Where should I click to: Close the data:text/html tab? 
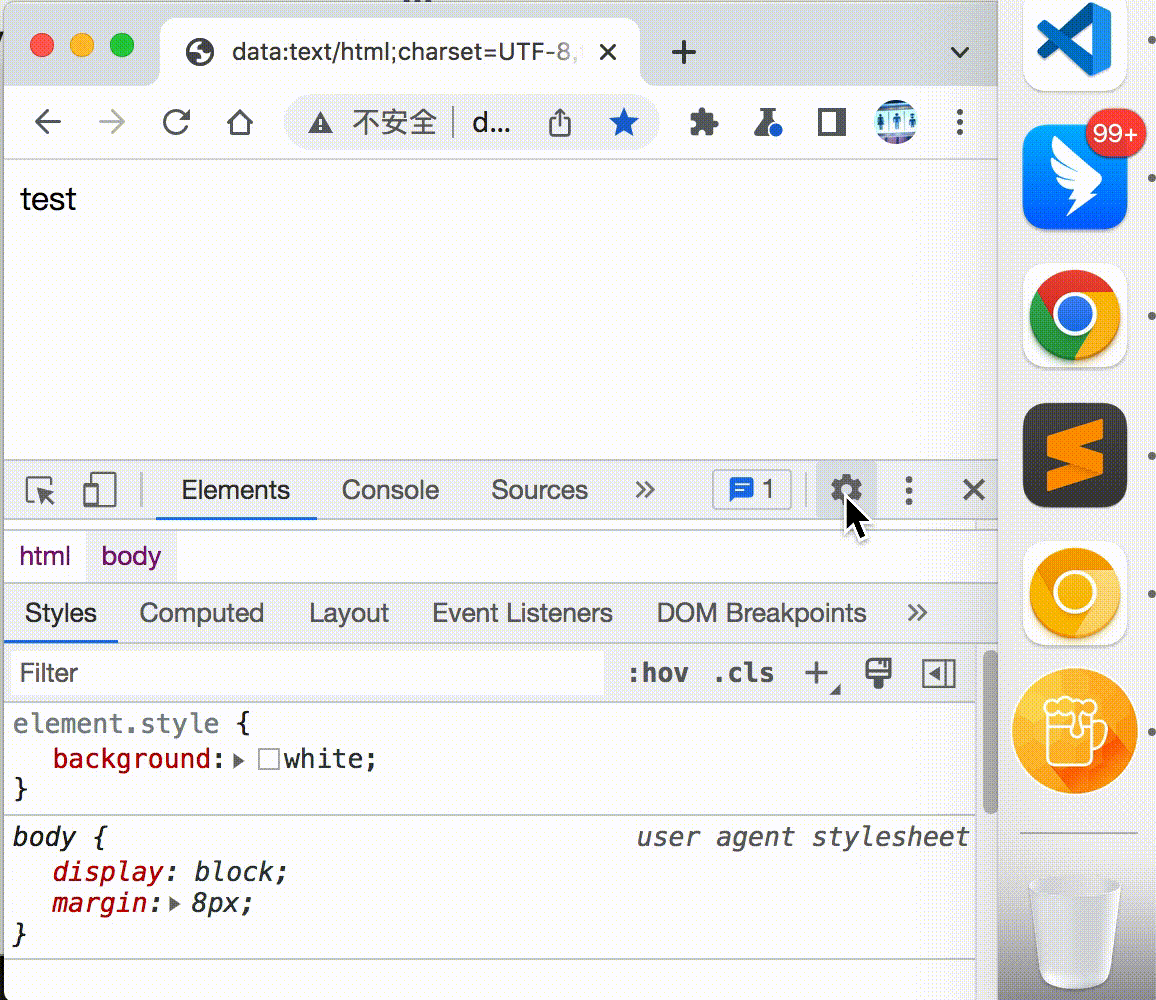pyautogui.click(x=607, y=52)
